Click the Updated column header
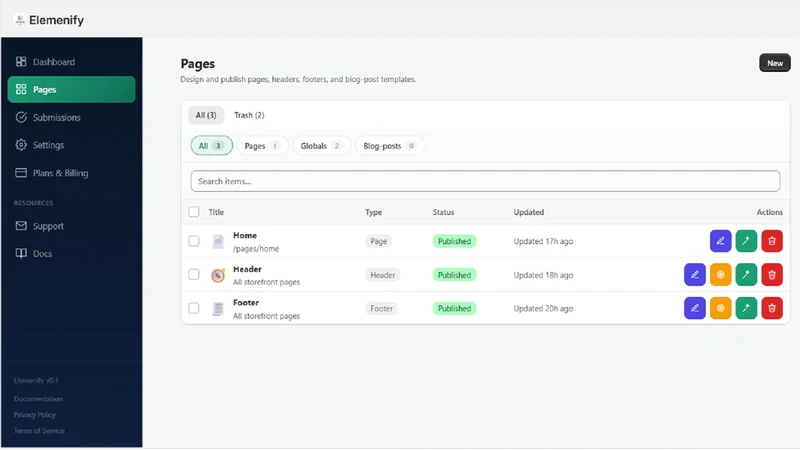 pos(529,212)
